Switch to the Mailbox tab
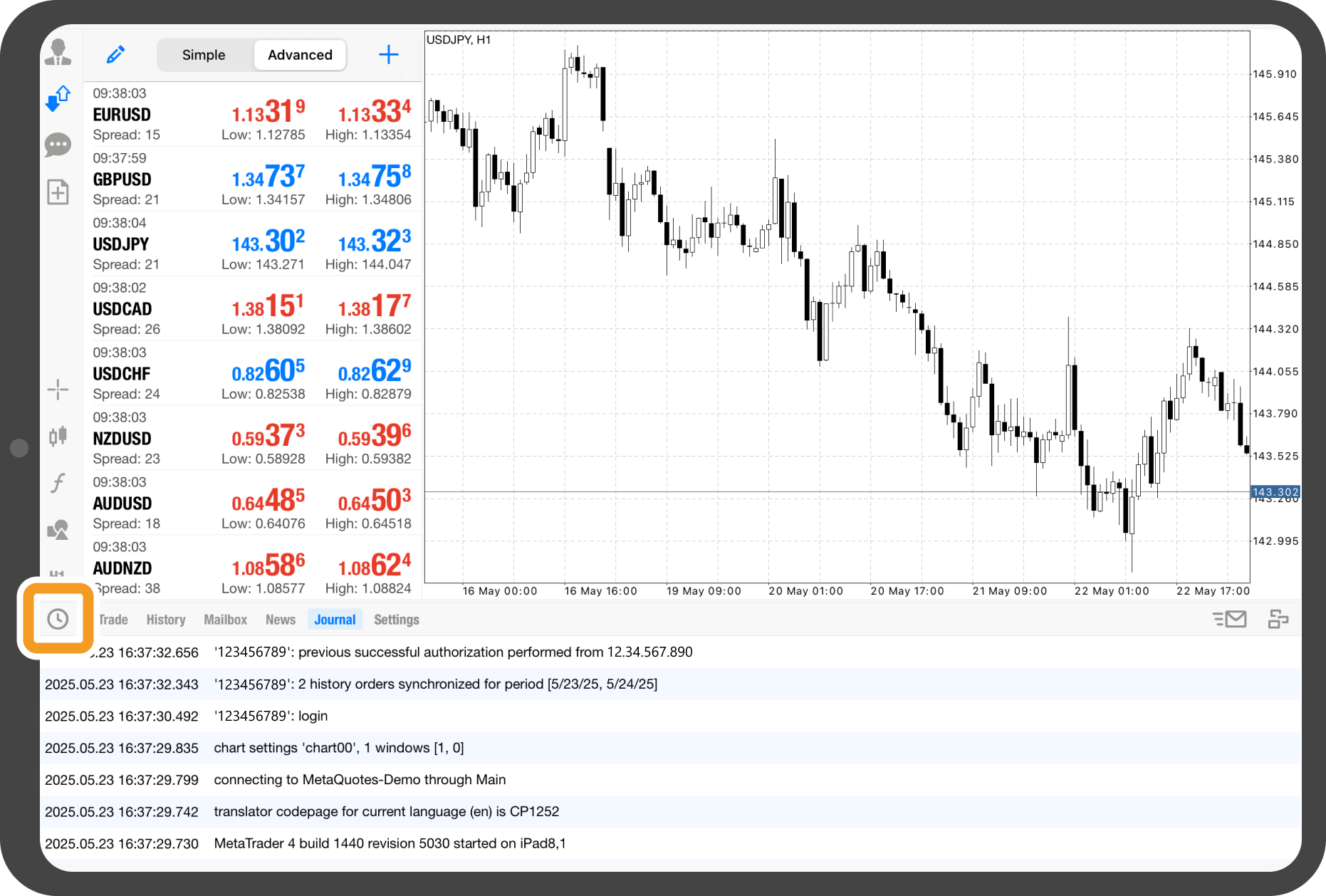The height and width of the screenshot is (896, 1326). (225, 620)
